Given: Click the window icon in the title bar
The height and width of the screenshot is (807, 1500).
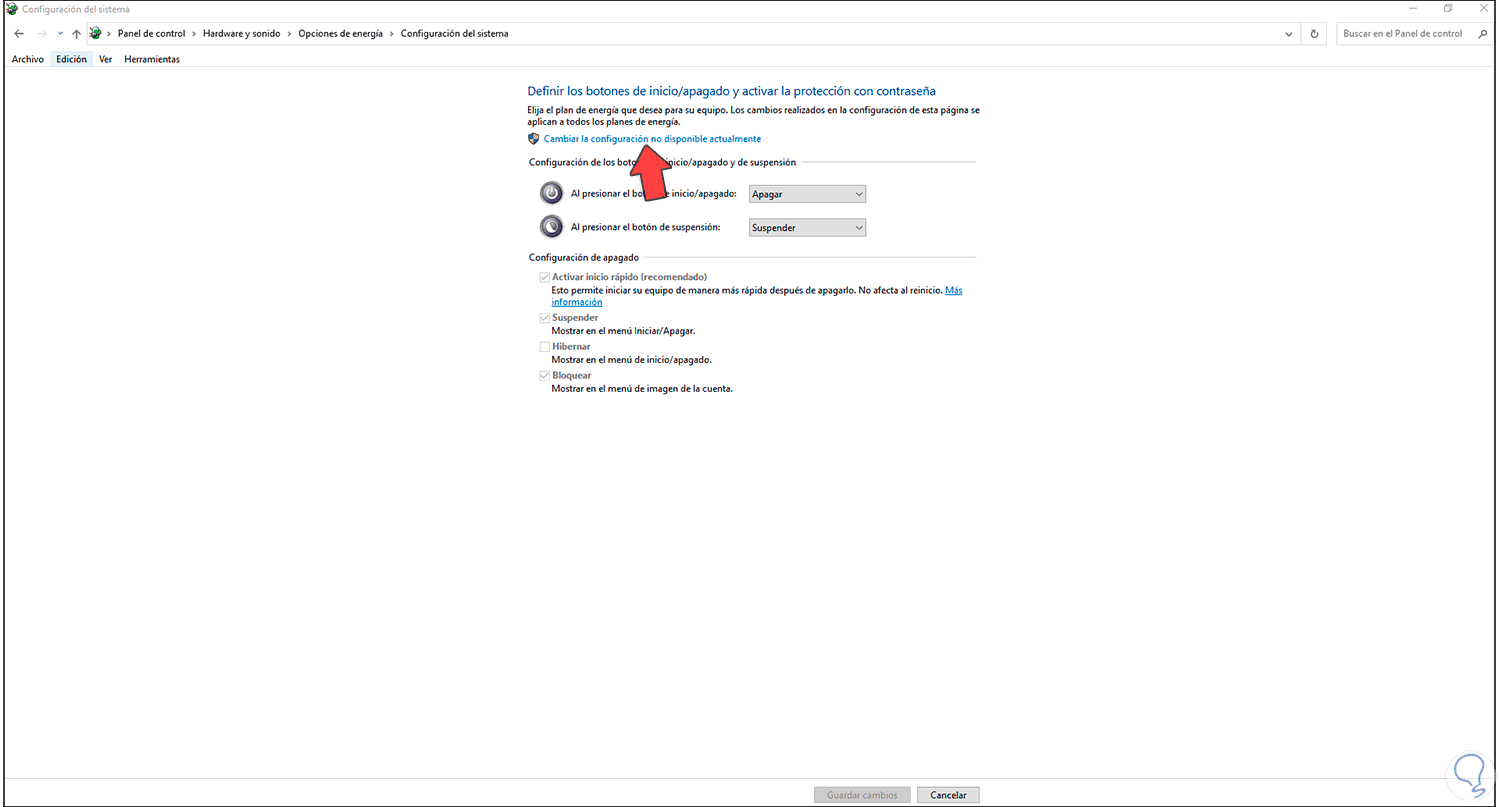Looking at the screenshot, I should click(x=12, y=9).
